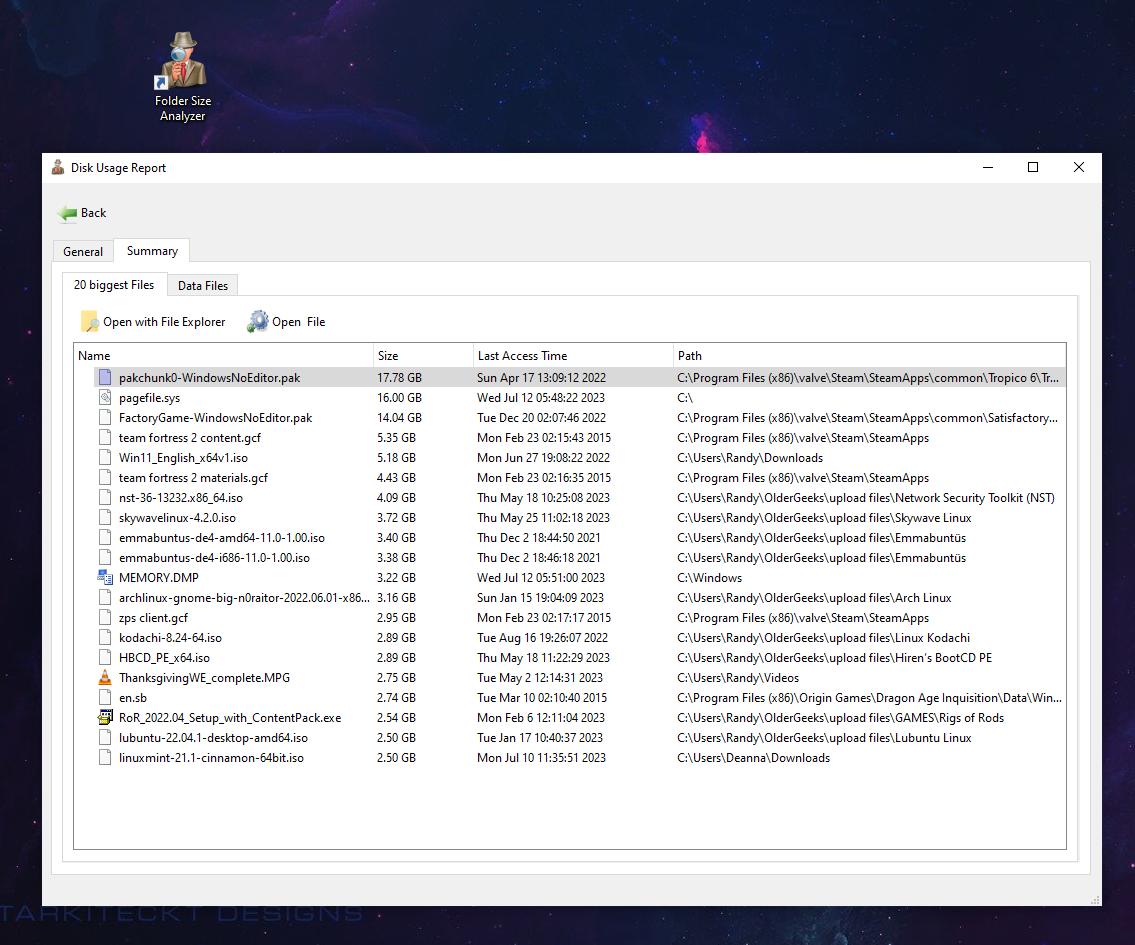Select the emmabuntus-de4-i686 iso file icon
This screenshot has width=1135, height=945.
tap(105, 558)
